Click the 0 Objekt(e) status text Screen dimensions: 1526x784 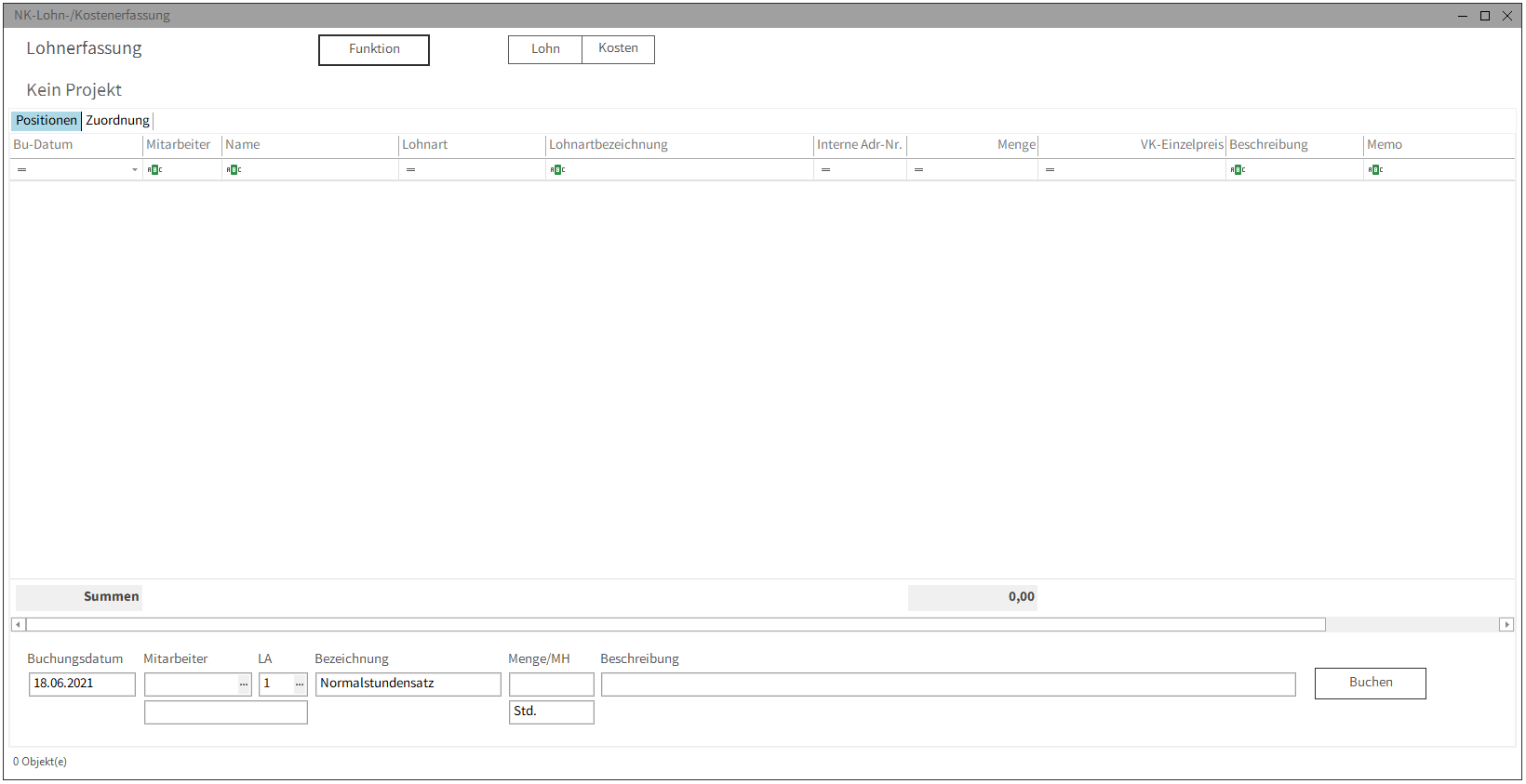click(x=40, y=762)
